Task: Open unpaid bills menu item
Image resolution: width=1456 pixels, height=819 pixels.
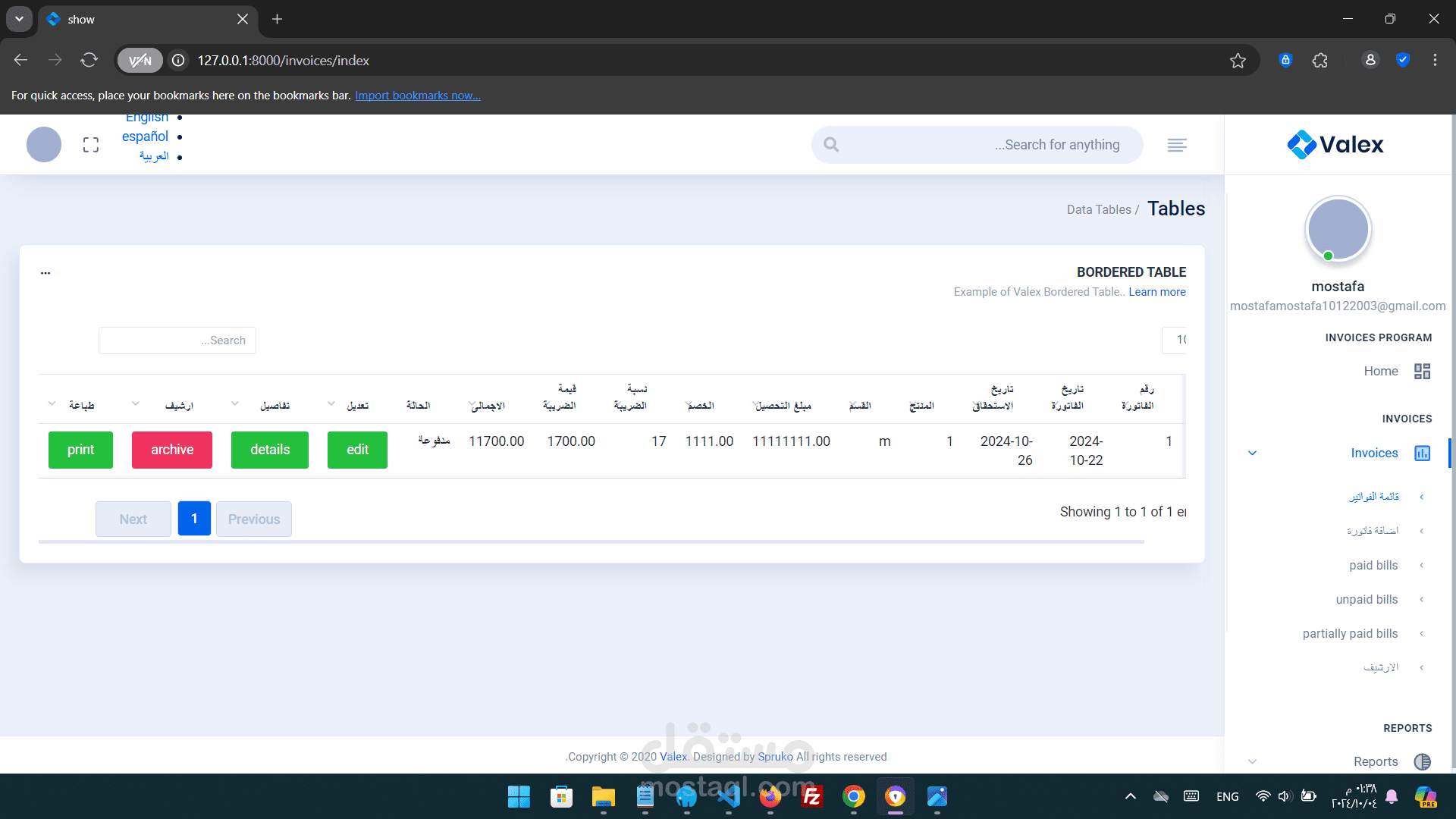Action: 1367,599
